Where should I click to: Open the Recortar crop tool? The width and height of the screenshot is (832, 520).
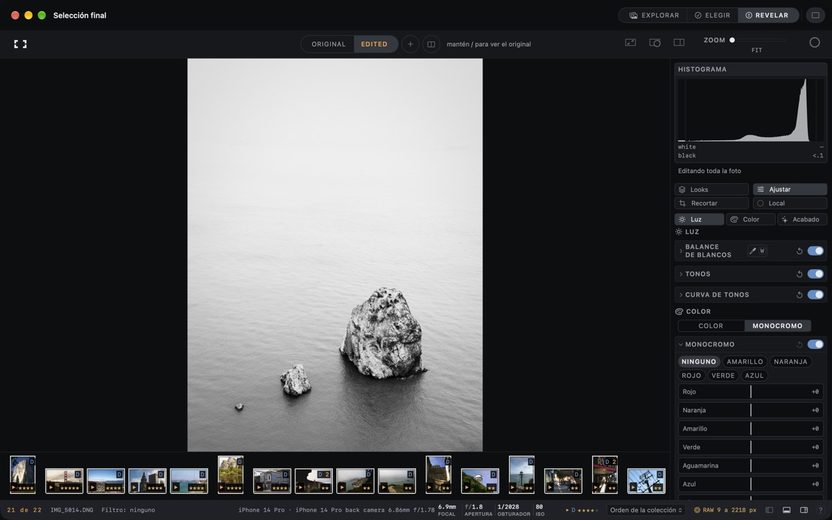point(712,203)
